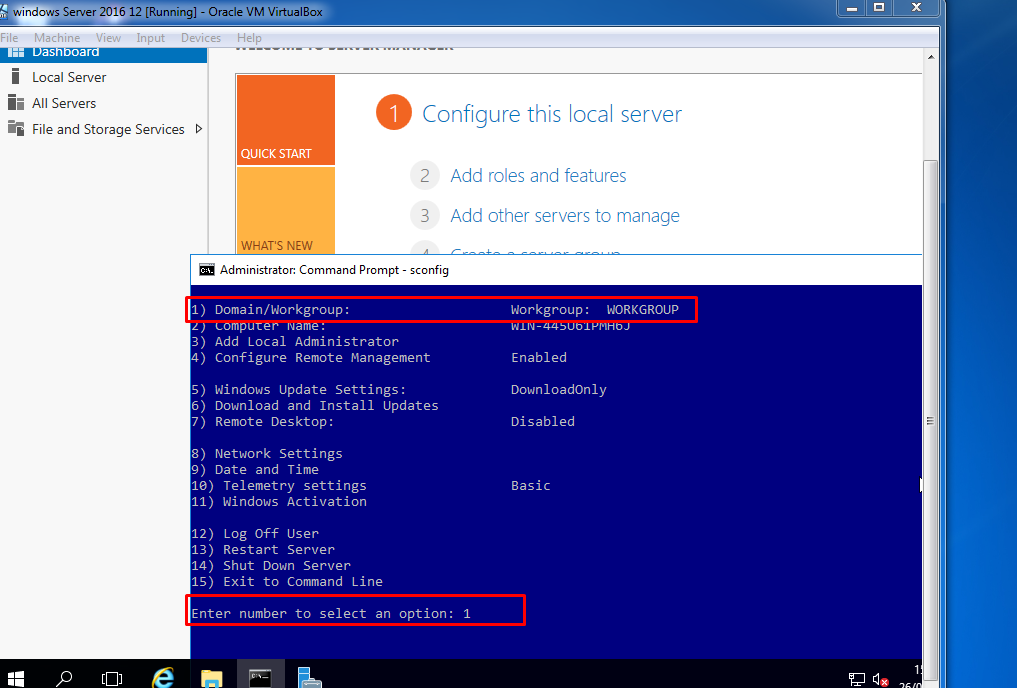
Task: Click 'Network Settings' line
Action: (278, 454)
